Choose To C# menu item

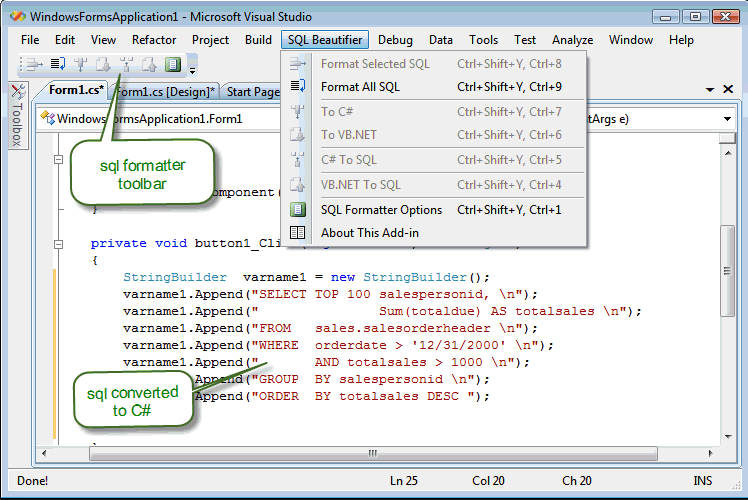tap(434, 112)
